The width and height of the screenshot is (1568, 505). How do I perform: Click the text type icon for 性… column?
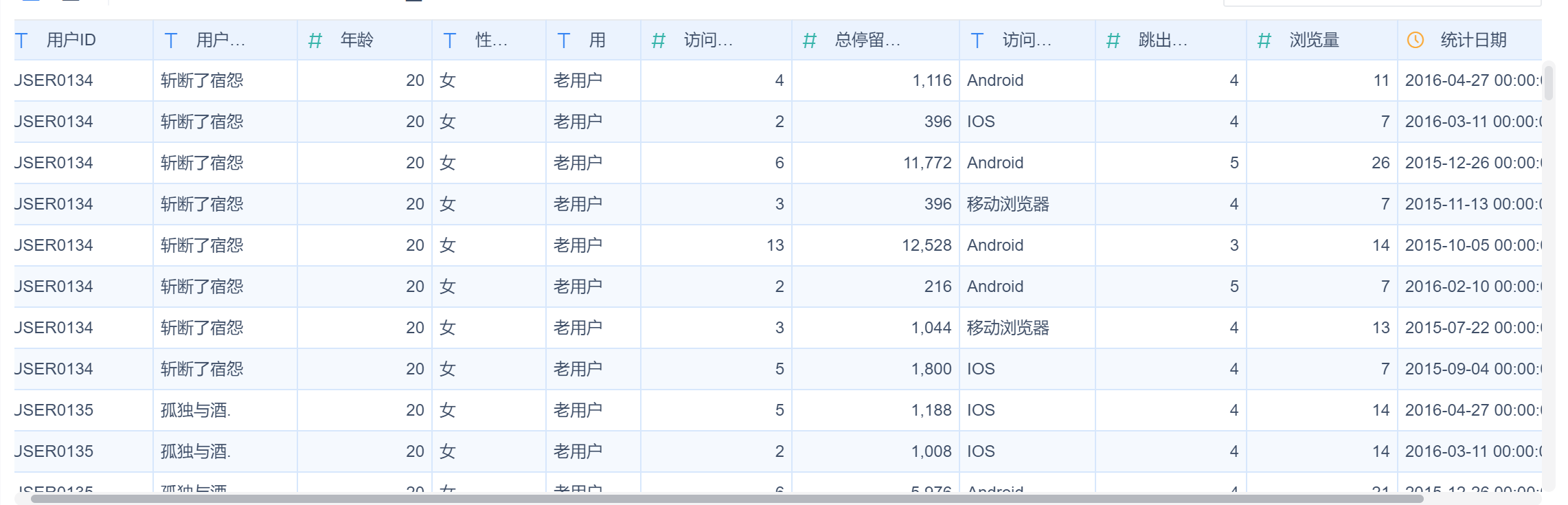pyautogui.click(x=450, y=41)
